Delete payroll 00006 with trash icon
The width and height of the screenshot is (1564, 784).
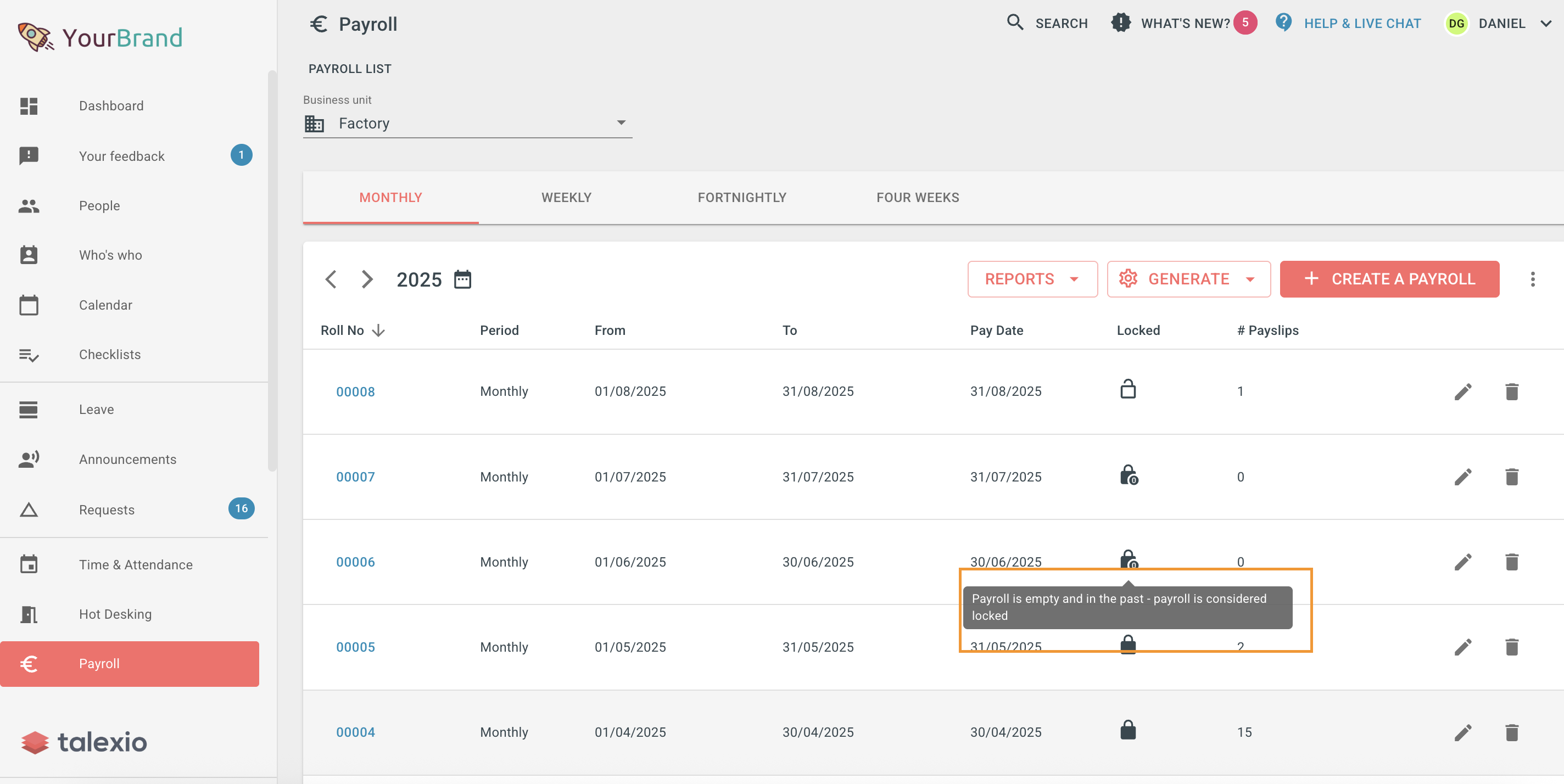click(1512, 562)
